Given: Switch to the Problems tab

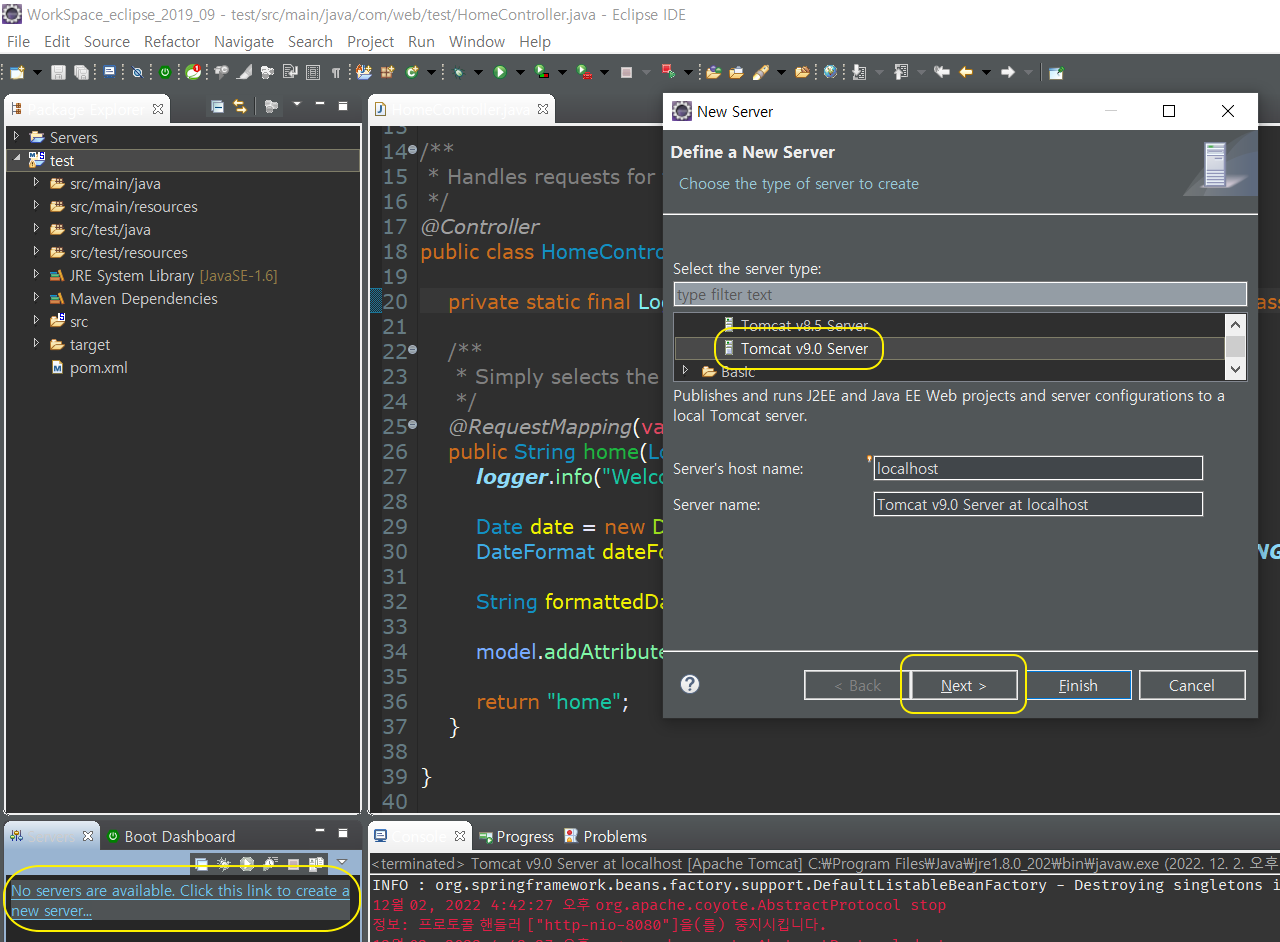Looking at the screenshot, I should 605,836.
